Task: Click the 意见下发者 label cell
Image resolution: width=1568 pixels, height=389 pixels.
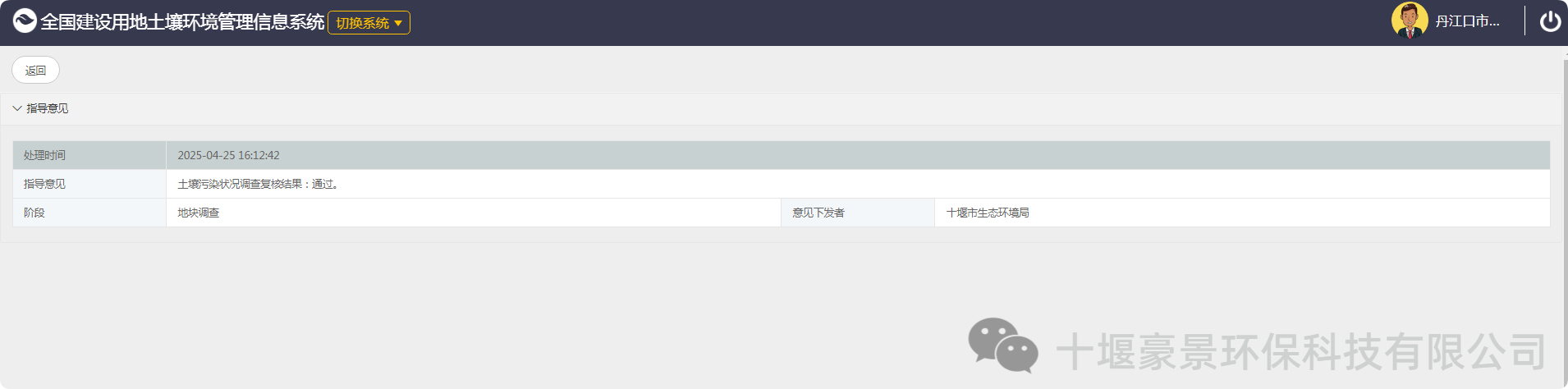Action: (x=818, y=213)
